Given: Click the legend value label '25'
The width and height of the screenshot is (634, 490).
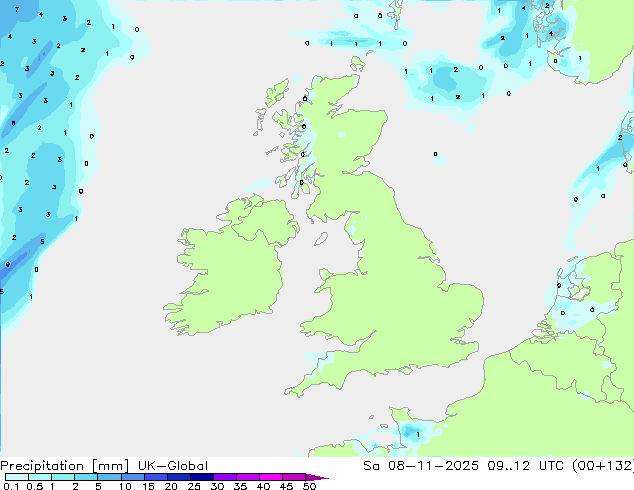Looking at the screenshot, I should 194,486.
